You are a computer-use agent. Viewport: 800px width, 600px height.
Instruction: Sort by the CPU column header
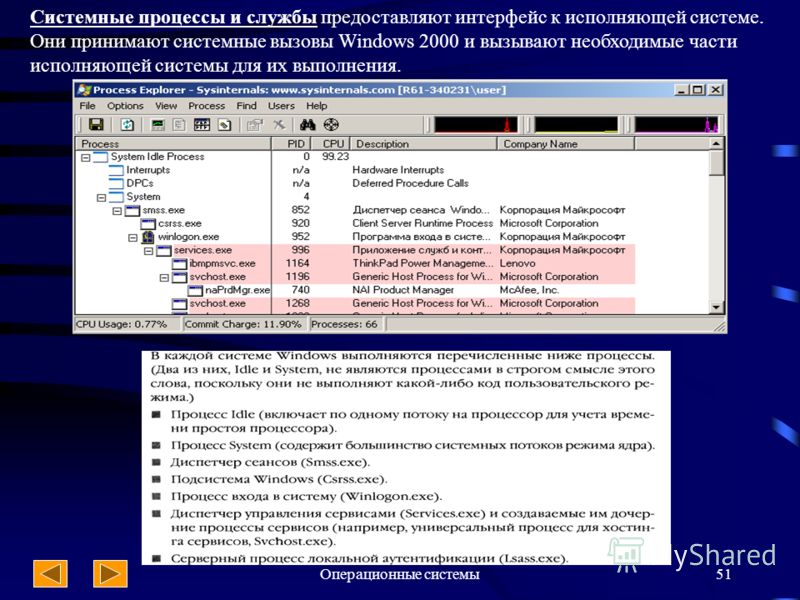331,144
